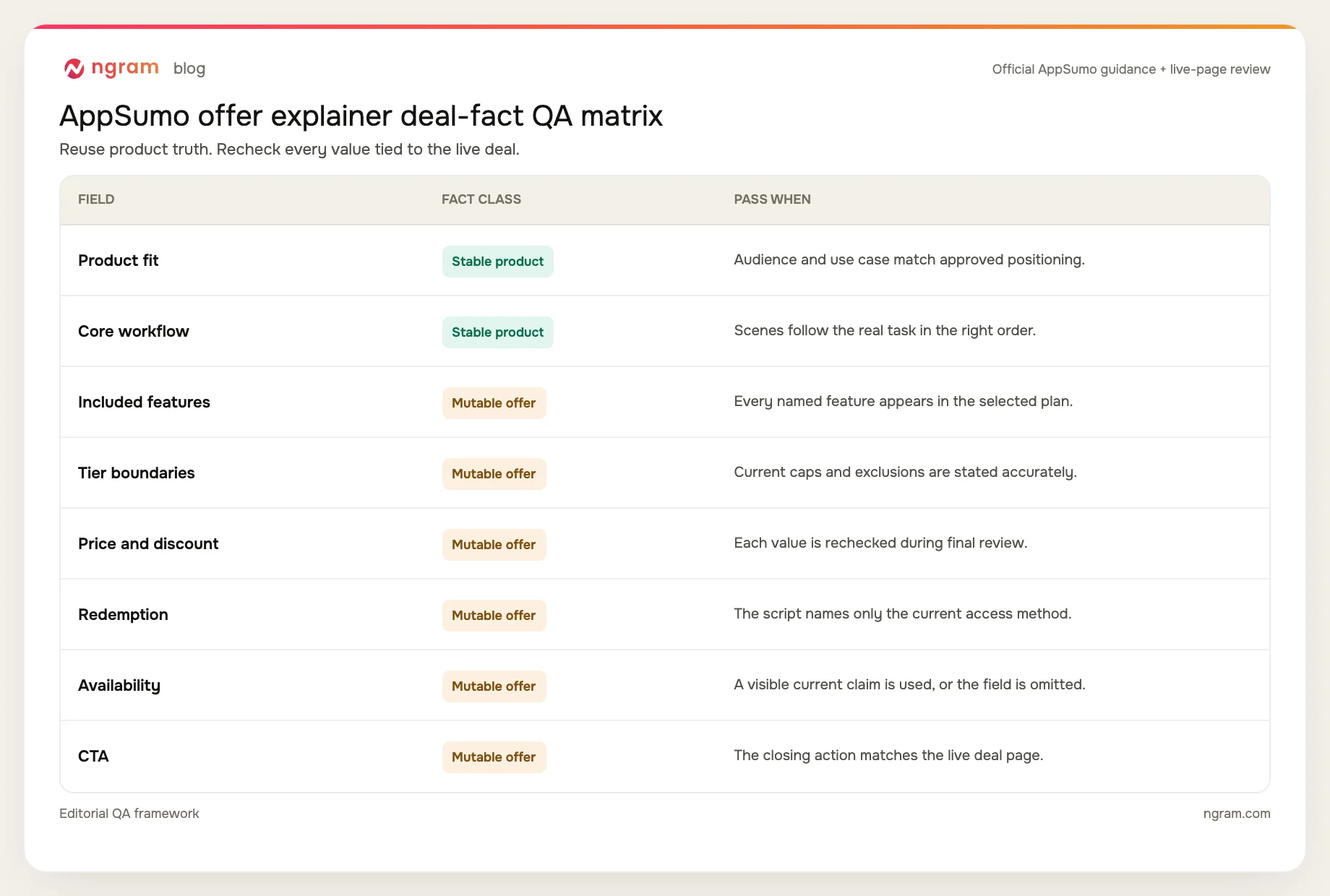This screenshot has height=896, width=1330.
Task: Click the ngram.com footer text
Action: point(1237,814)
